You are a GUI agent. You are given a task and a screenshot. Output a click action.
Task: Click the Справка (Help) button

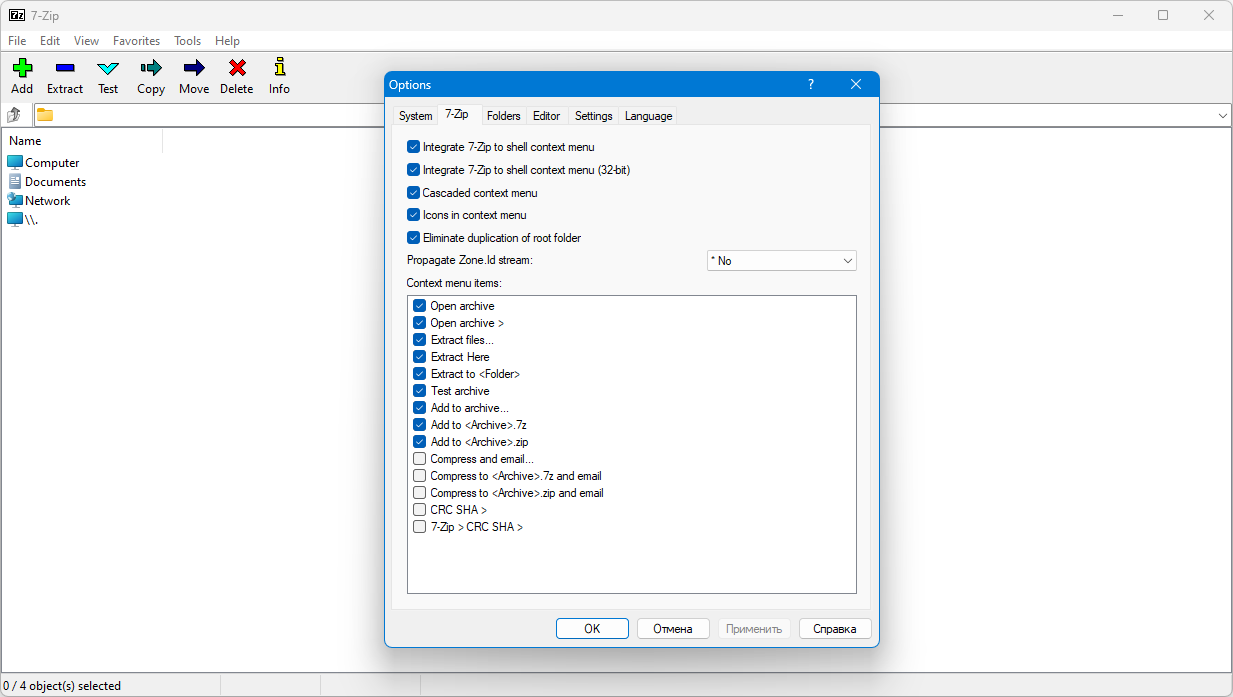[835, 629]
